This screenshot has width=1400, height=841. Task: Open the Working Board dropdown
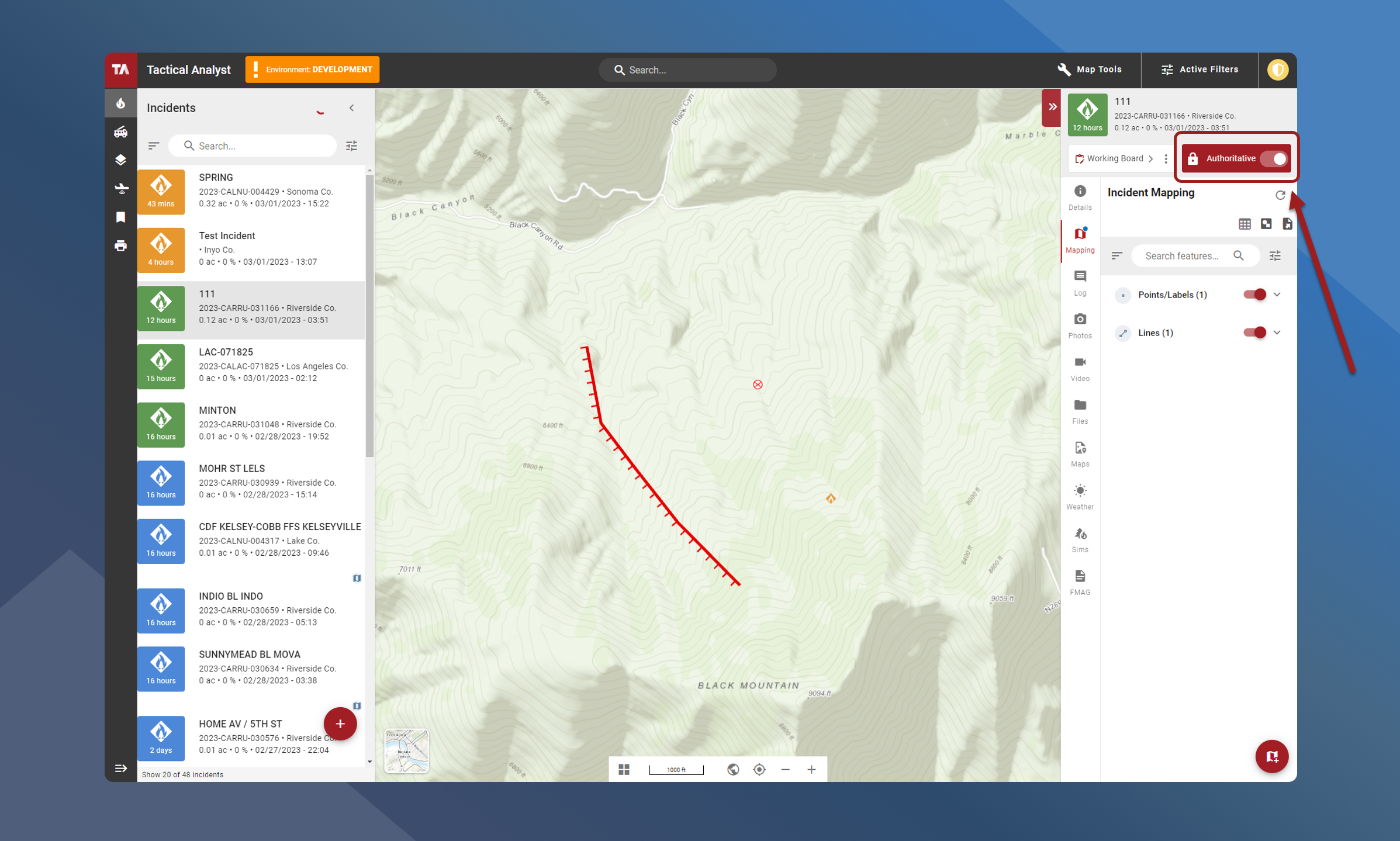1115,159
